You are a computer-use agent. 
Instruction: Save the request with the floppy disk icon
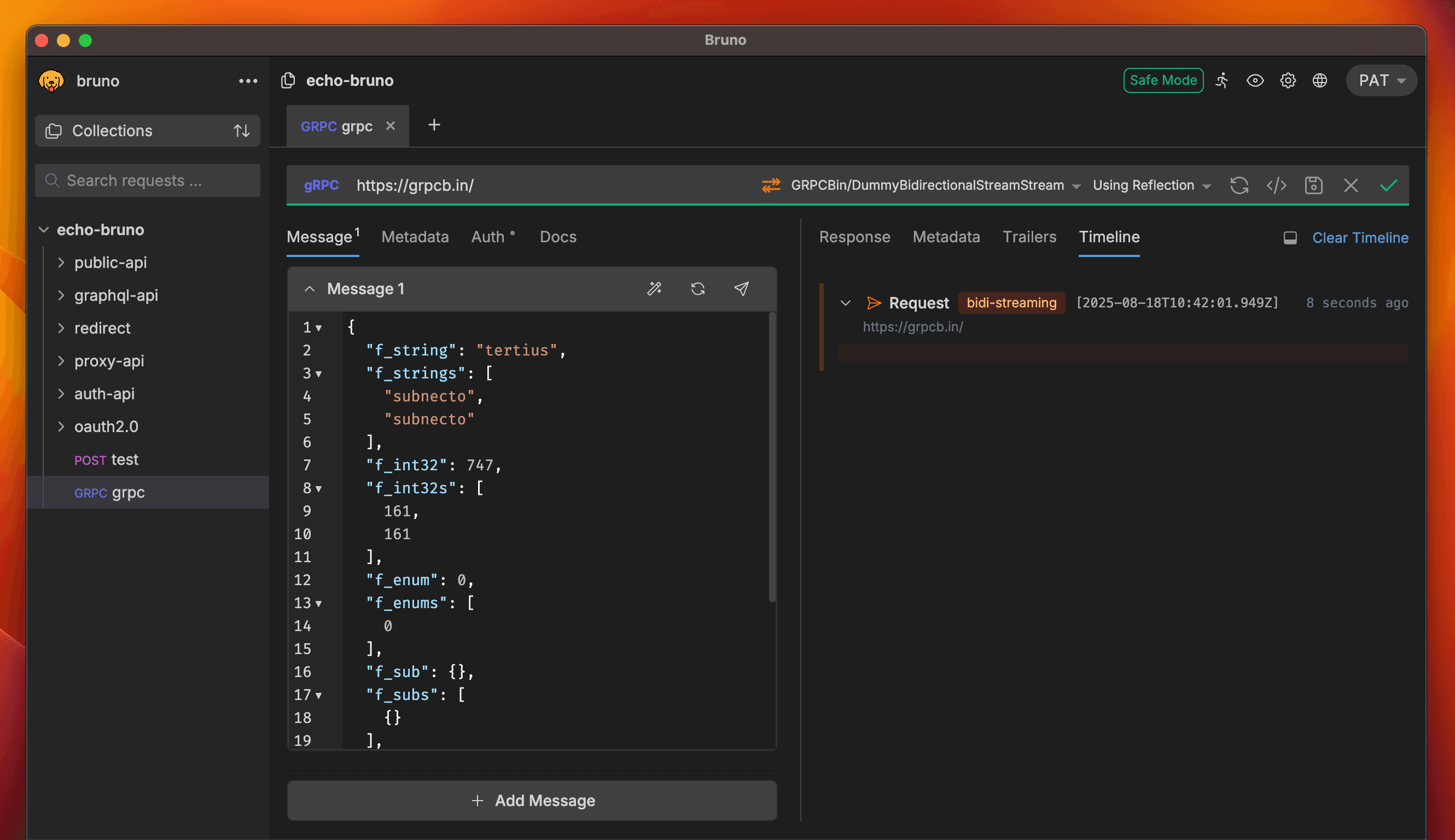pyautogui.click(x=1313, y=185)
